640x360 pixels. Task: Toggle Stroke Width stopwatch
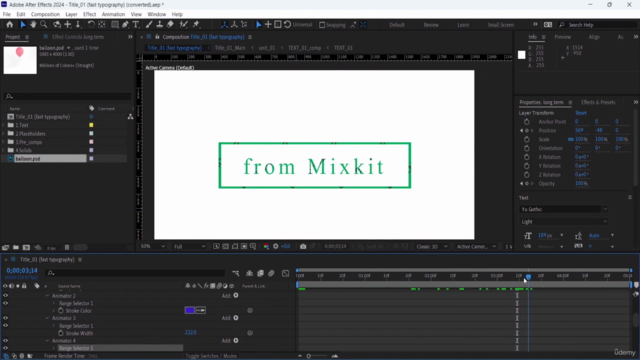point(61,333)
